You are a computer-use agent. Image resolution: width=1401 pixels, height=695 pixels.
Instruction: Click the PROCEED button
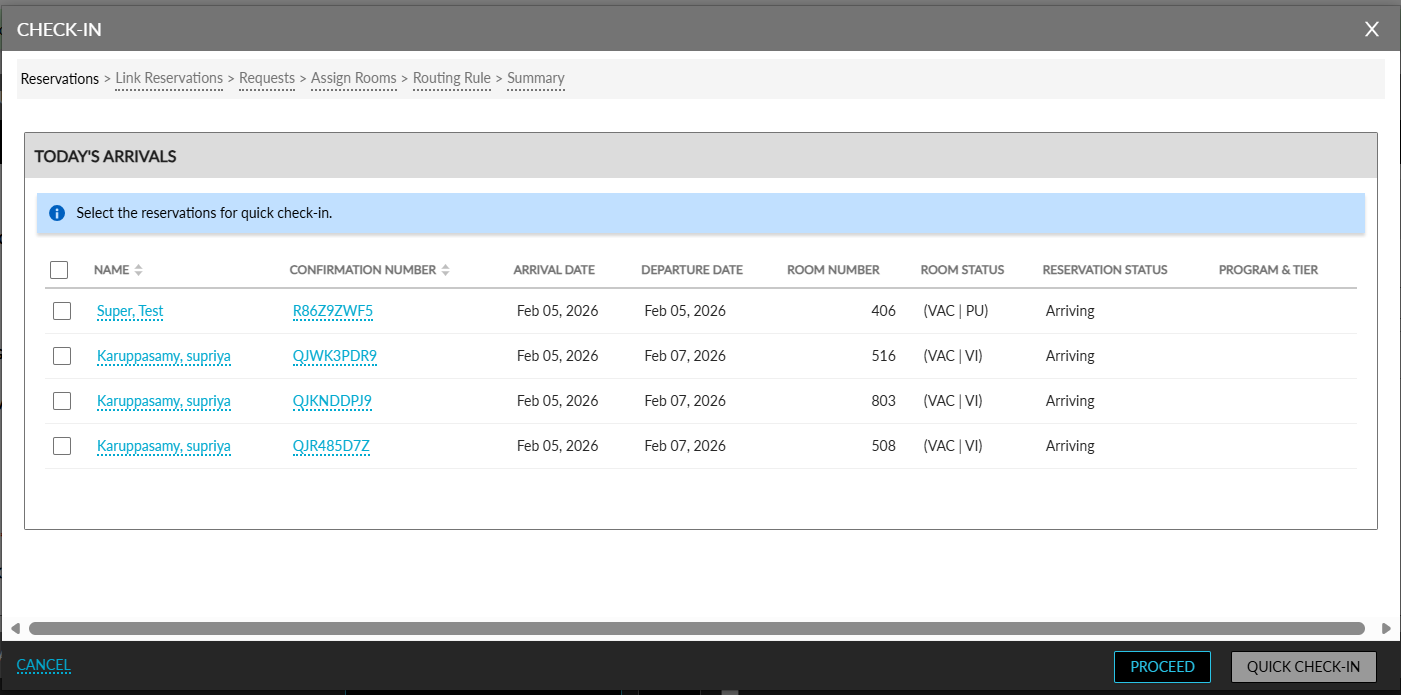[1162, 667]
